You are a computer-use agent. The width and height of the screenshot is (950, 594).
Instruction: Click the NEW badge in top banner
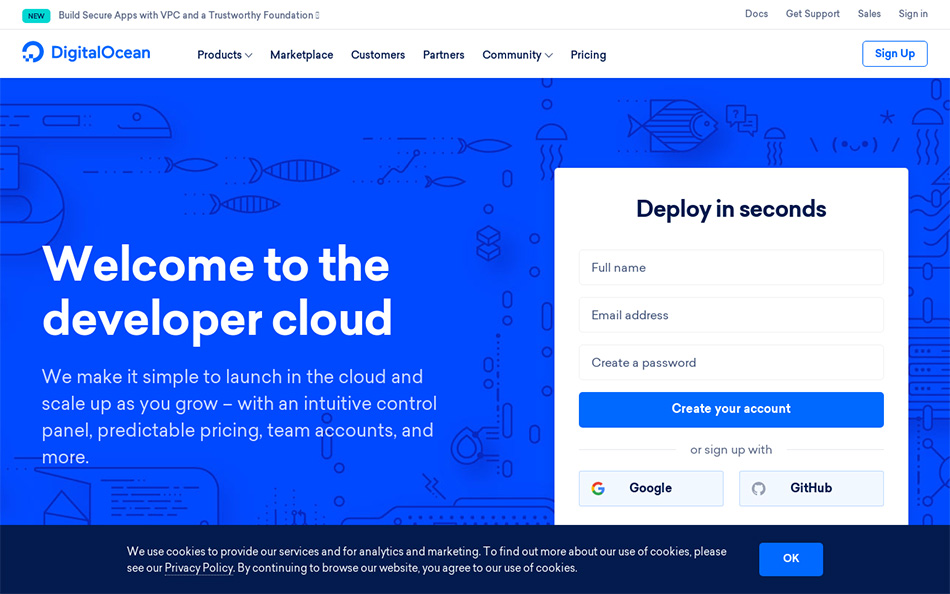tap(36, 16)
